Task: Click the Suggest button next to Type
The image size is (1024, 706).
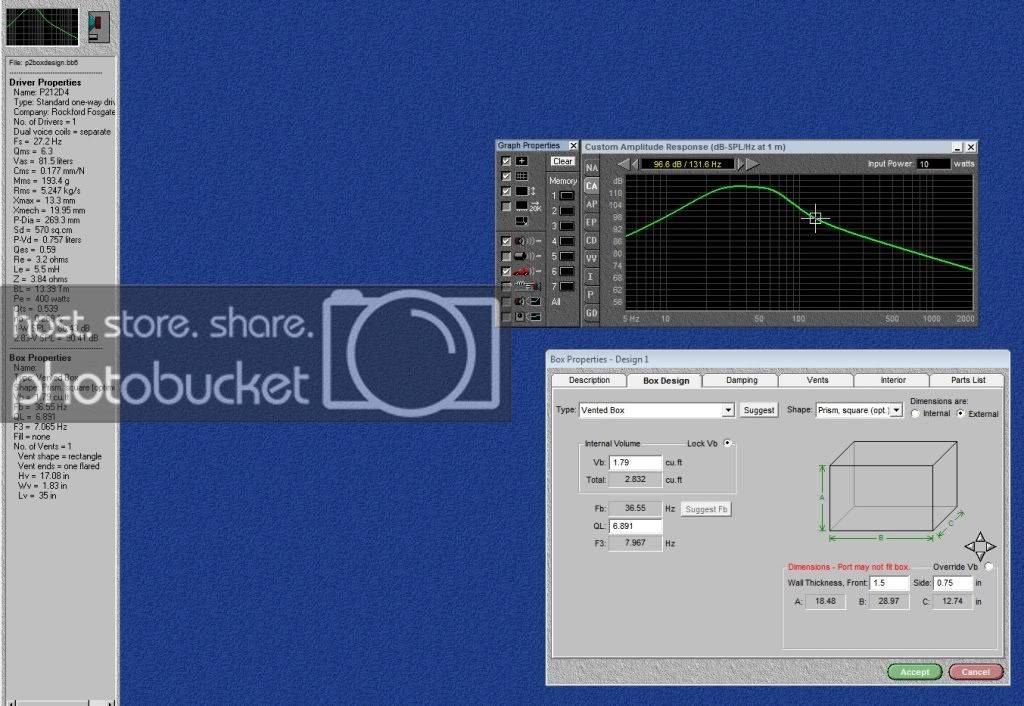Action: click(759, 410)
